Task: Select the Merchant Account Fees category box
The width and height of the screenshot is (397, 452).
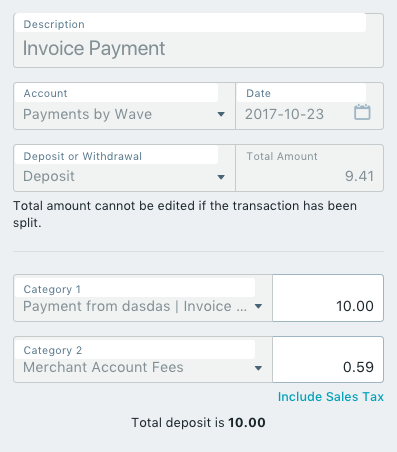Action: [x=143, y=359]
